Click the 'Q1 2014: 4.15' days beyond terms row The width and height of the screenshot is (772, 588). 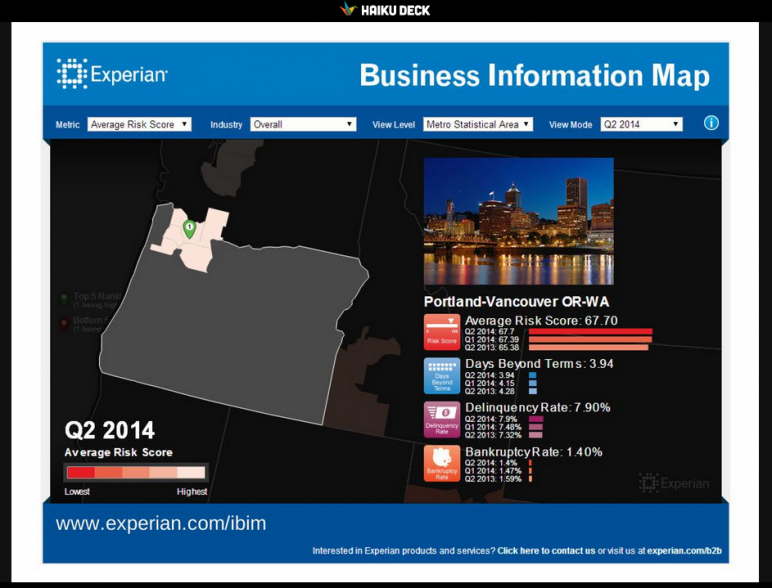501,383
